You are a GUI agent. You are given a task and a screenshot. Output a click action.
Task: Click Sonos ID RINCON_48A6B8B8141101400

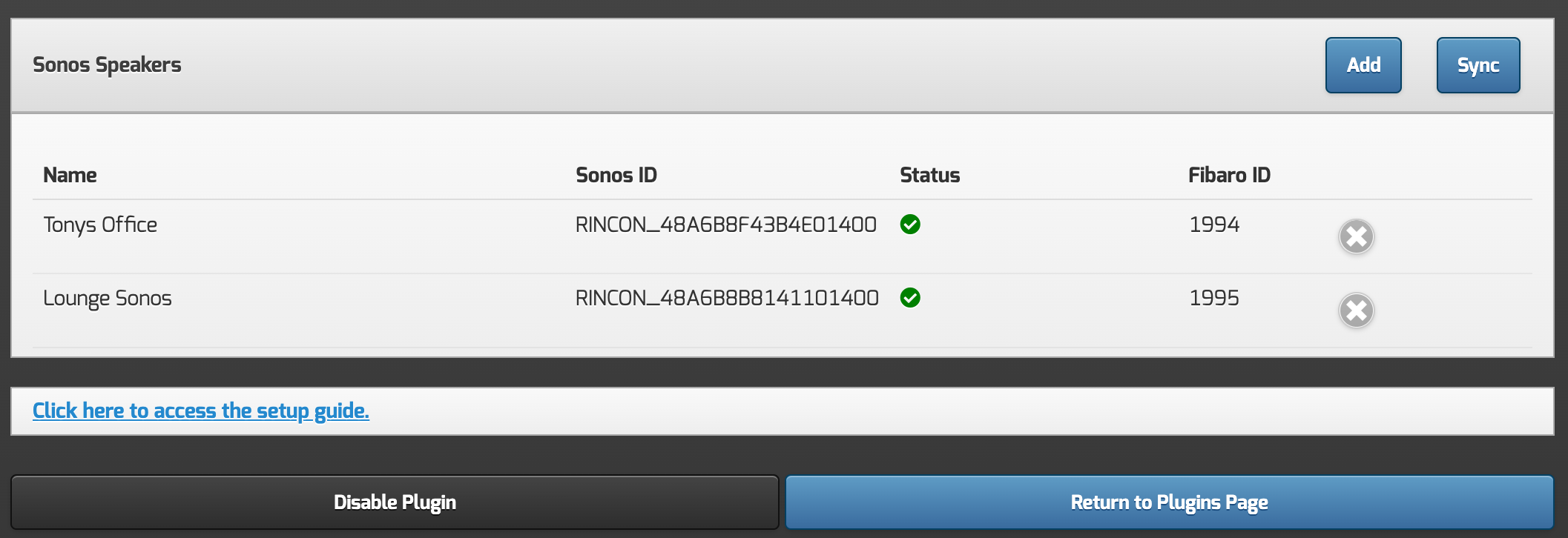click(x=727, y=298)
